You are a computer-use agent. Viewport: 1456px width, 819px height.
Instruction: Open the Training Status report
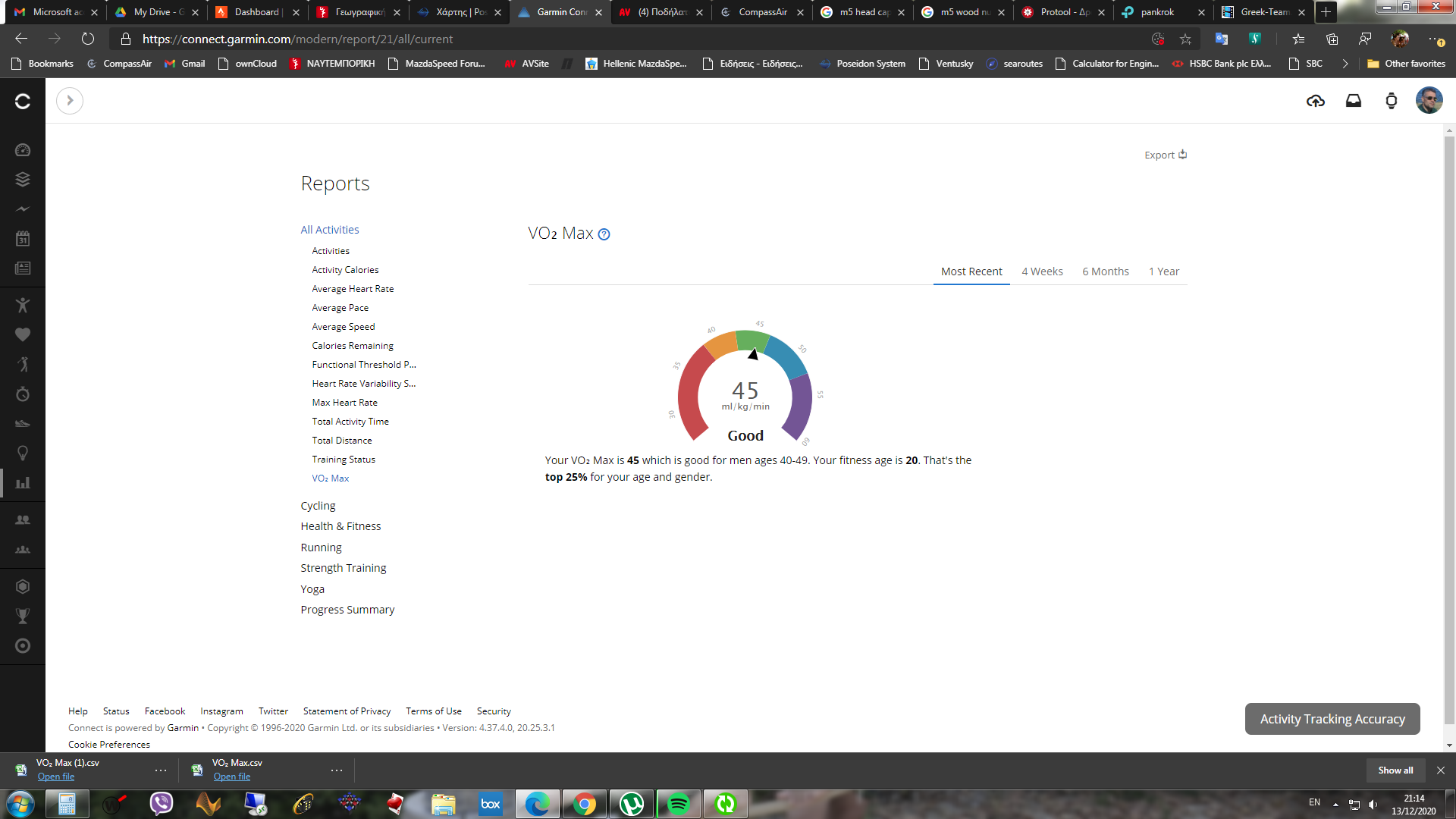click(x=344, y=460)
